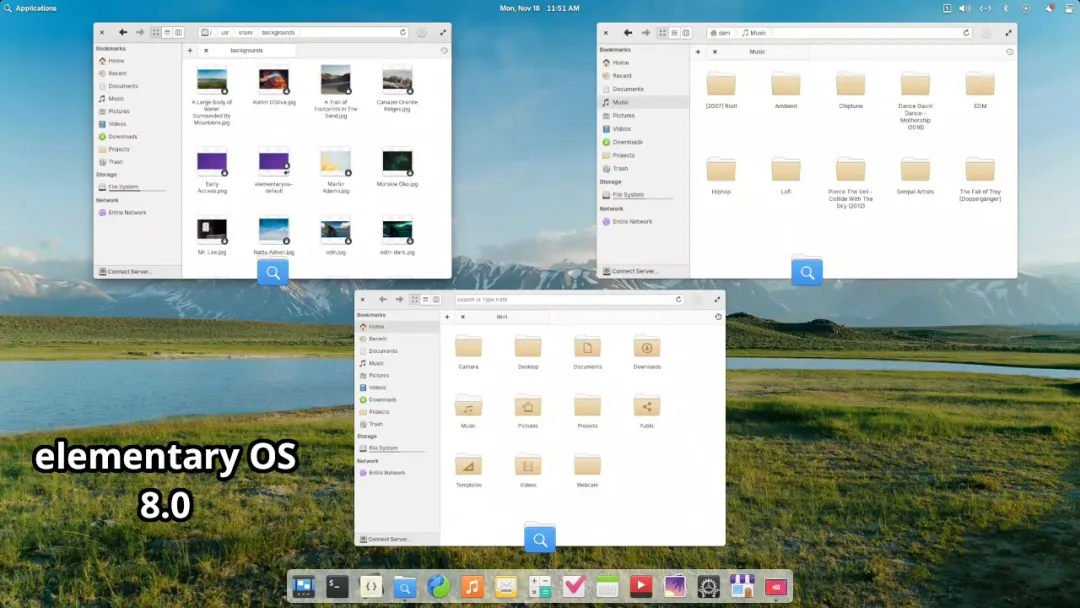This screenshot has height=608, width=1080.
Task: Open System Settings gear in dock
Action: pos(708,587)
